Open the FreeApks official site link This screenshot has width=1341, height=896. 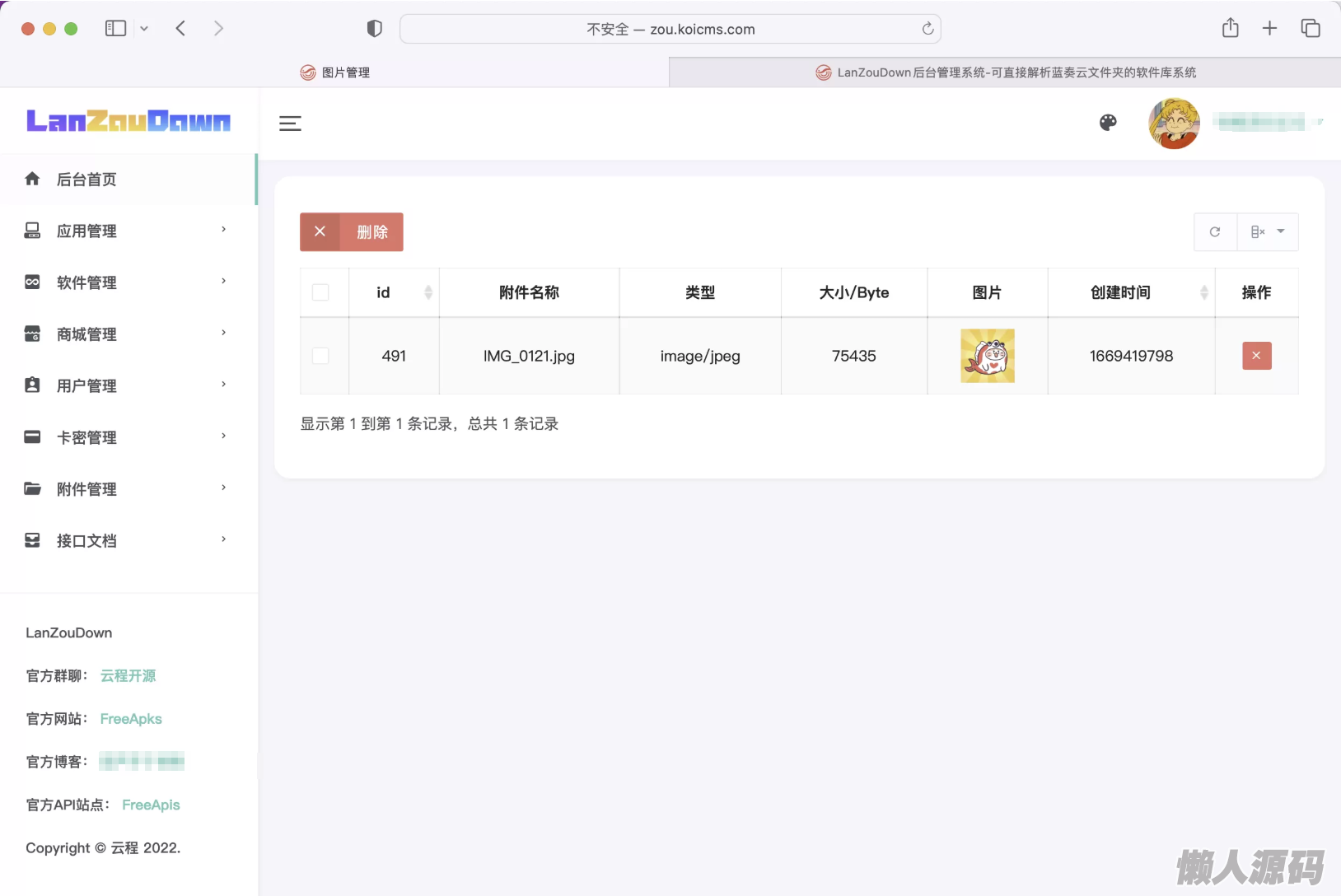(x=131, y=719)
